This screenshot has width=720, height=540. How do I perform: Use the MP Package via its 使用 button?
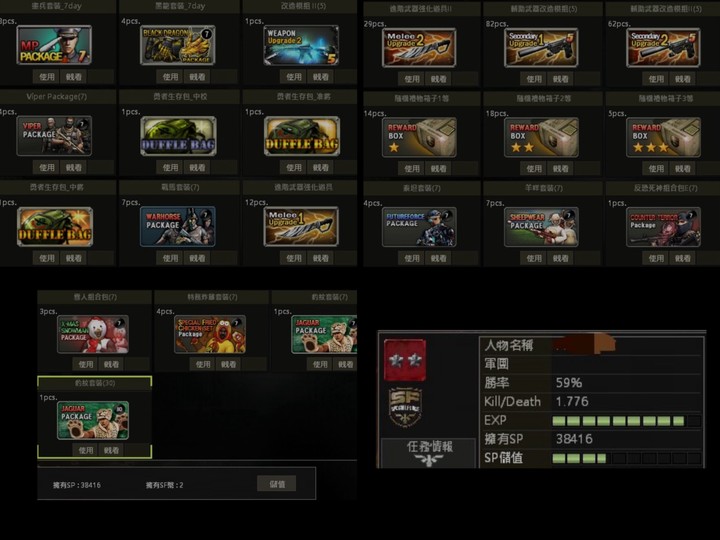(47, 77)
